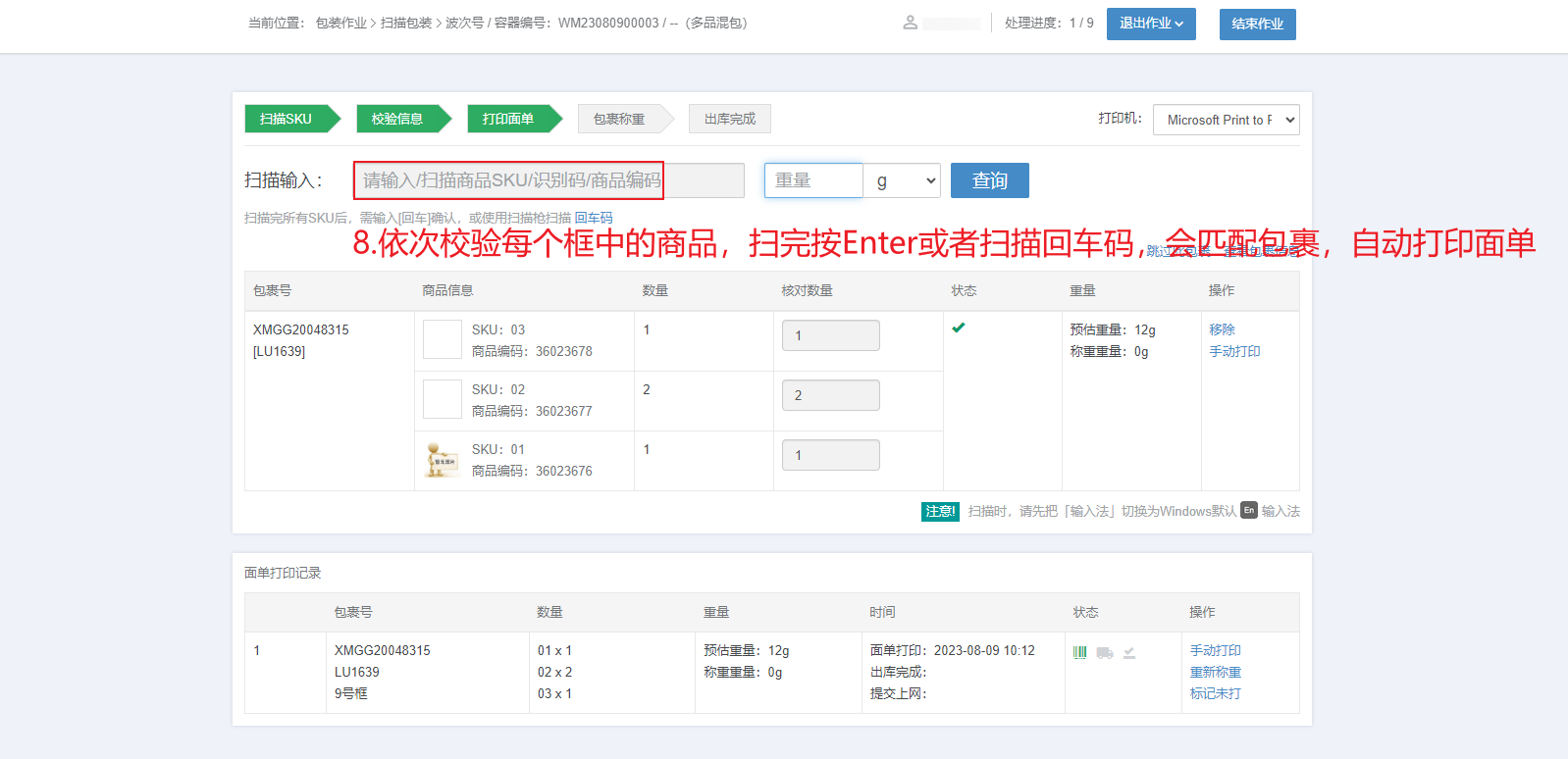Click the green checkmark in 状态 column

(959, 328)
